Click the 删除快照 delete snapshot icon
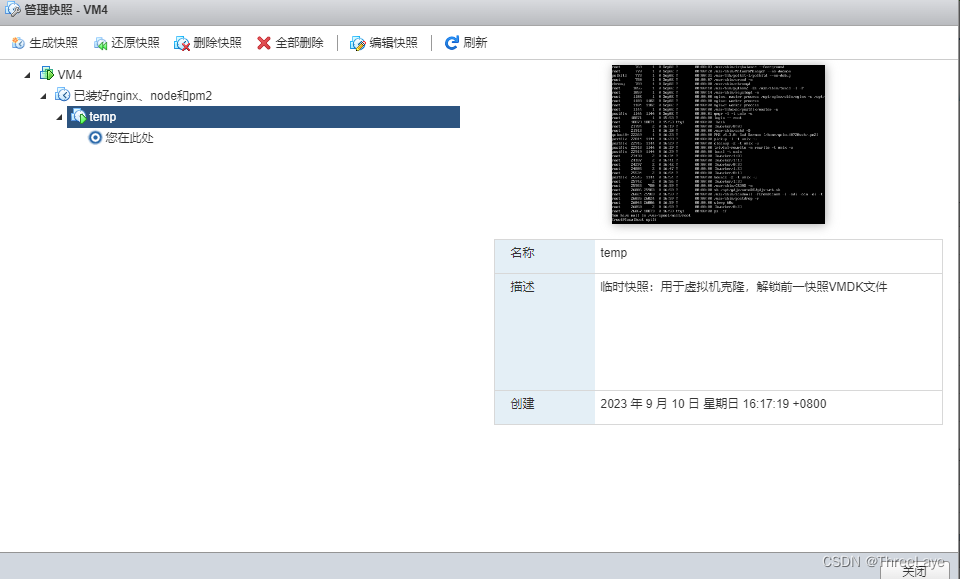This screenshot has width=960, height=579. 182,43
